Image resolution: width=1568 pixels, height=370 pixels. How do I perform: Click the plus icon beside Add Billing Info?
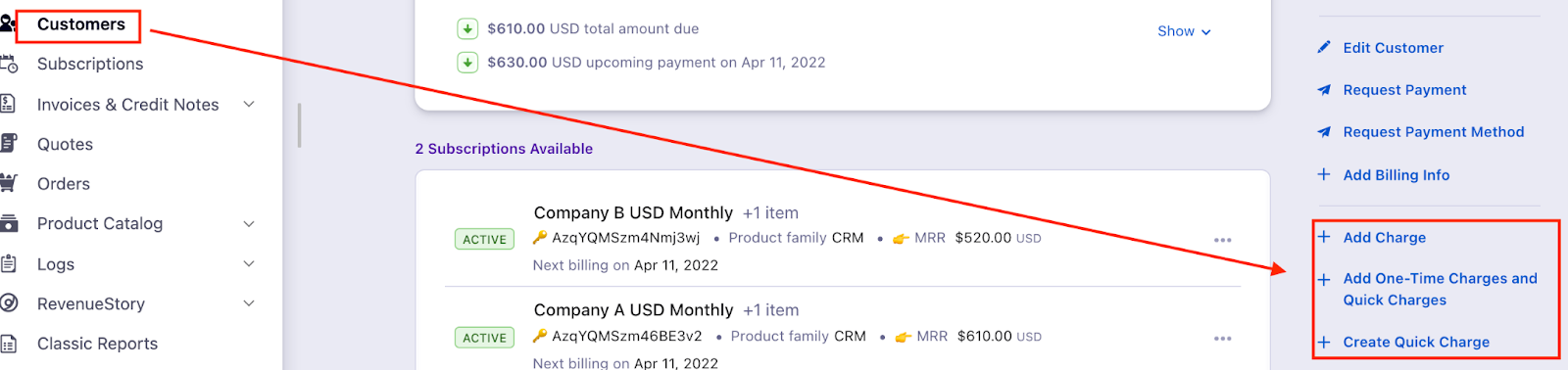click(x=1324, y=174)
